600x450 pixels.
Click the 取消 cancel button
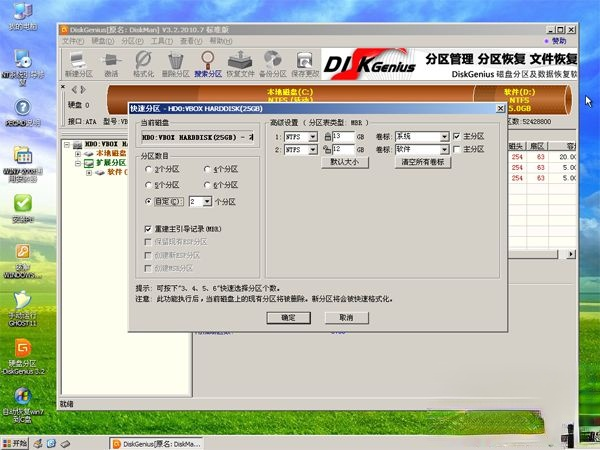tap(347, 318)
